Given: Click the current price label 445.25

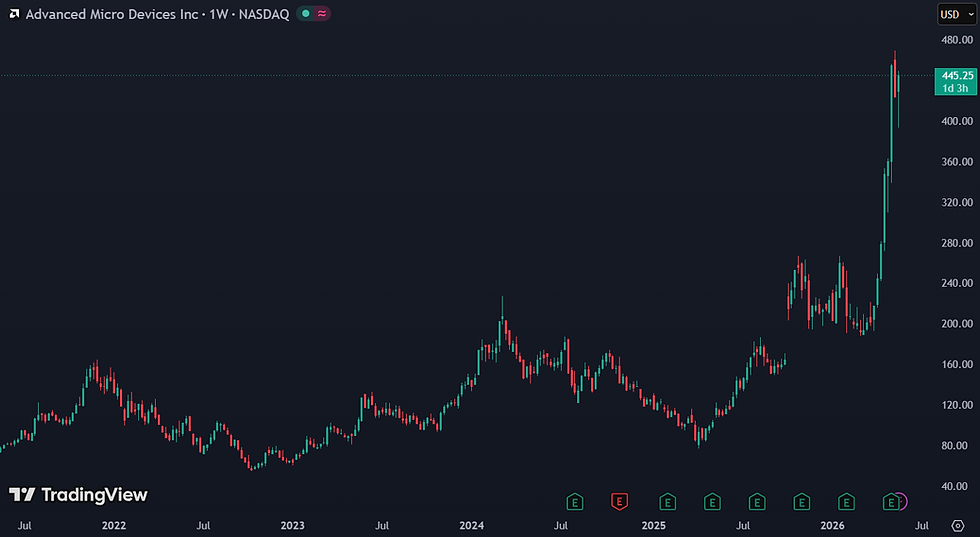Looking at the screenshot, I should tap(958, 76).
